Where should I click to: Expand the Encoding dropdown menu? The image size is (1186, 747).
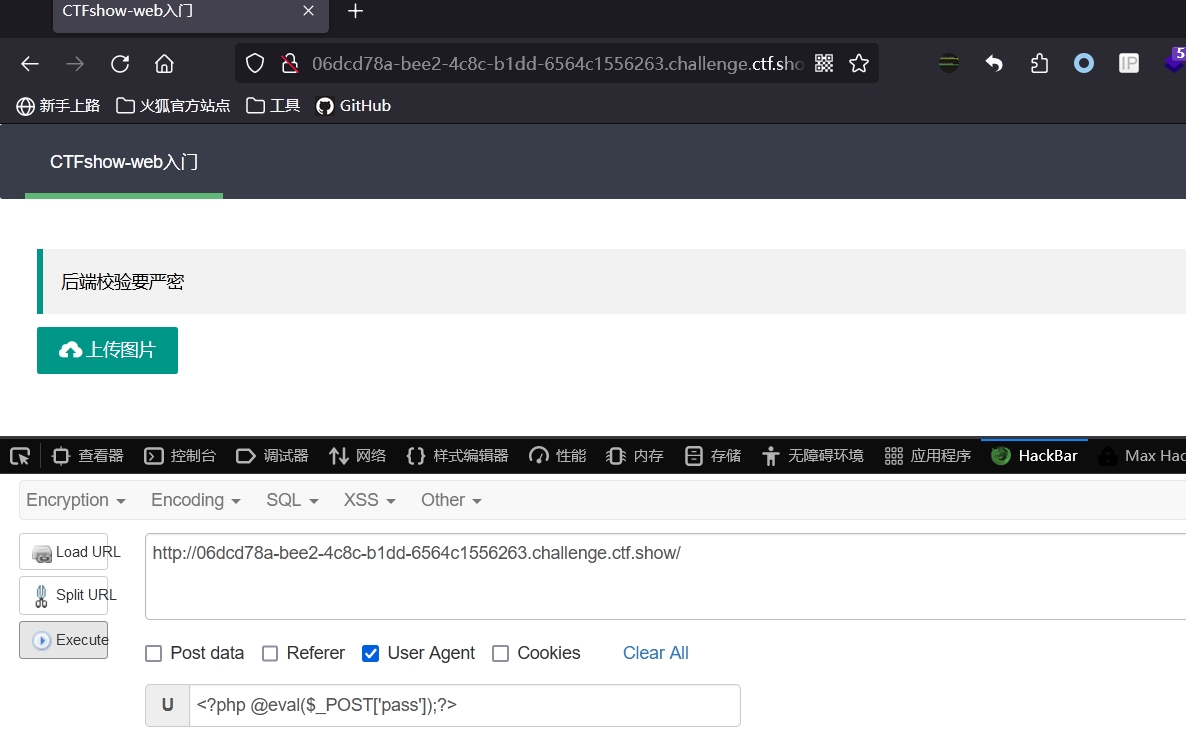point(195,501)
